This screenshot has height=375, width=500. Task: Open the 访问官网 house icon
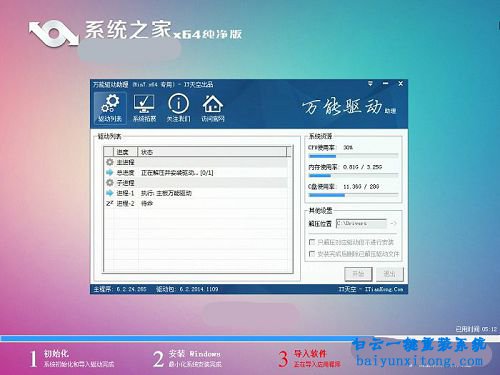click(x=213, y=108)
